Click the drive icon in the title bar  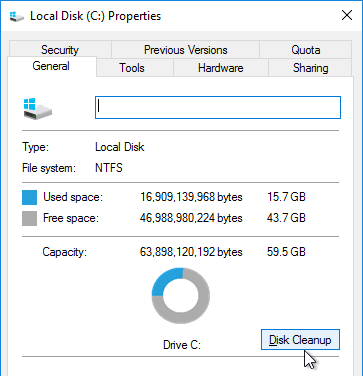[x=17, y=16]
